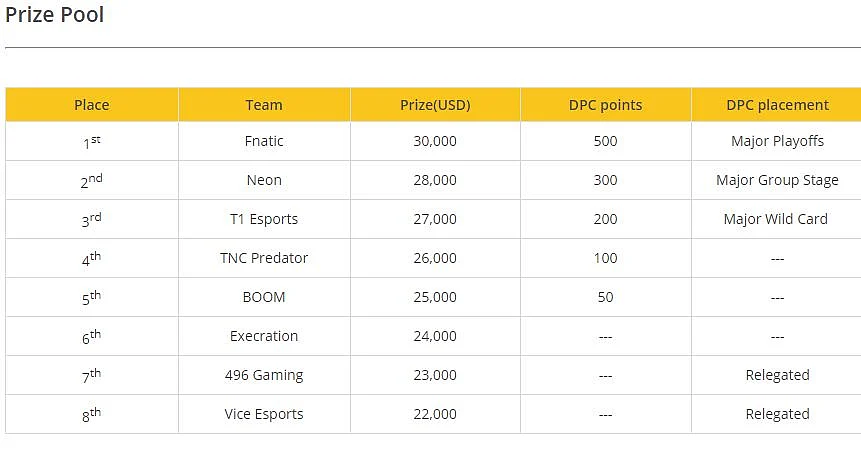
Task: Click the Prize(USD) column header
Action: 435,104
